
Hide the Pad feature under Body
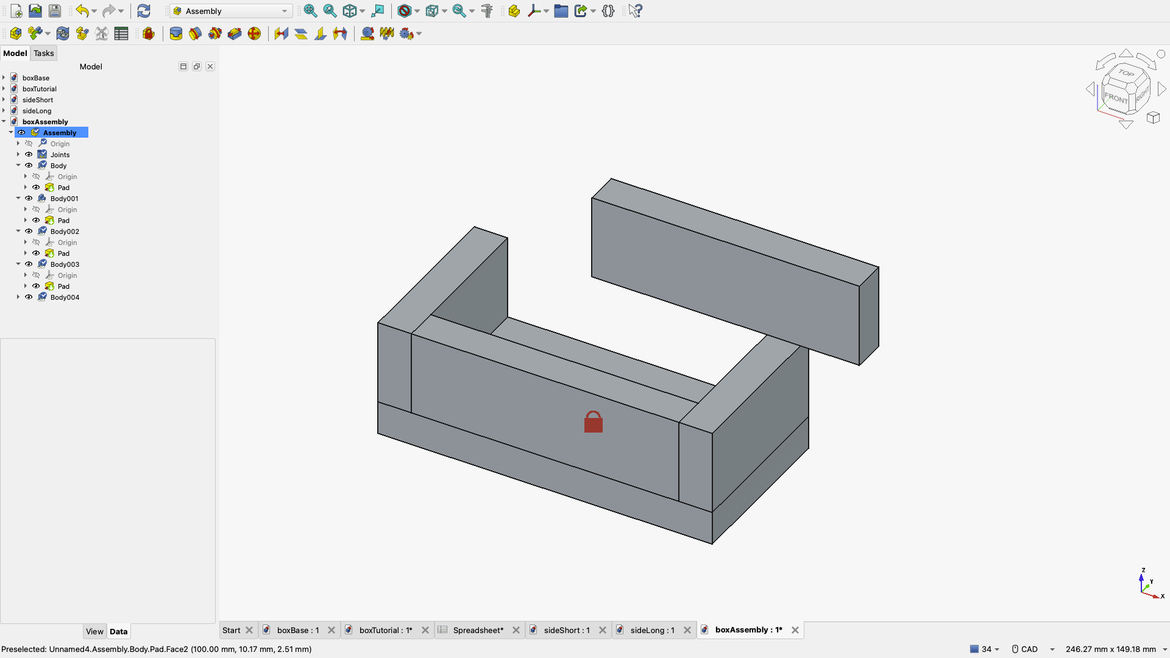coord(35,188)
